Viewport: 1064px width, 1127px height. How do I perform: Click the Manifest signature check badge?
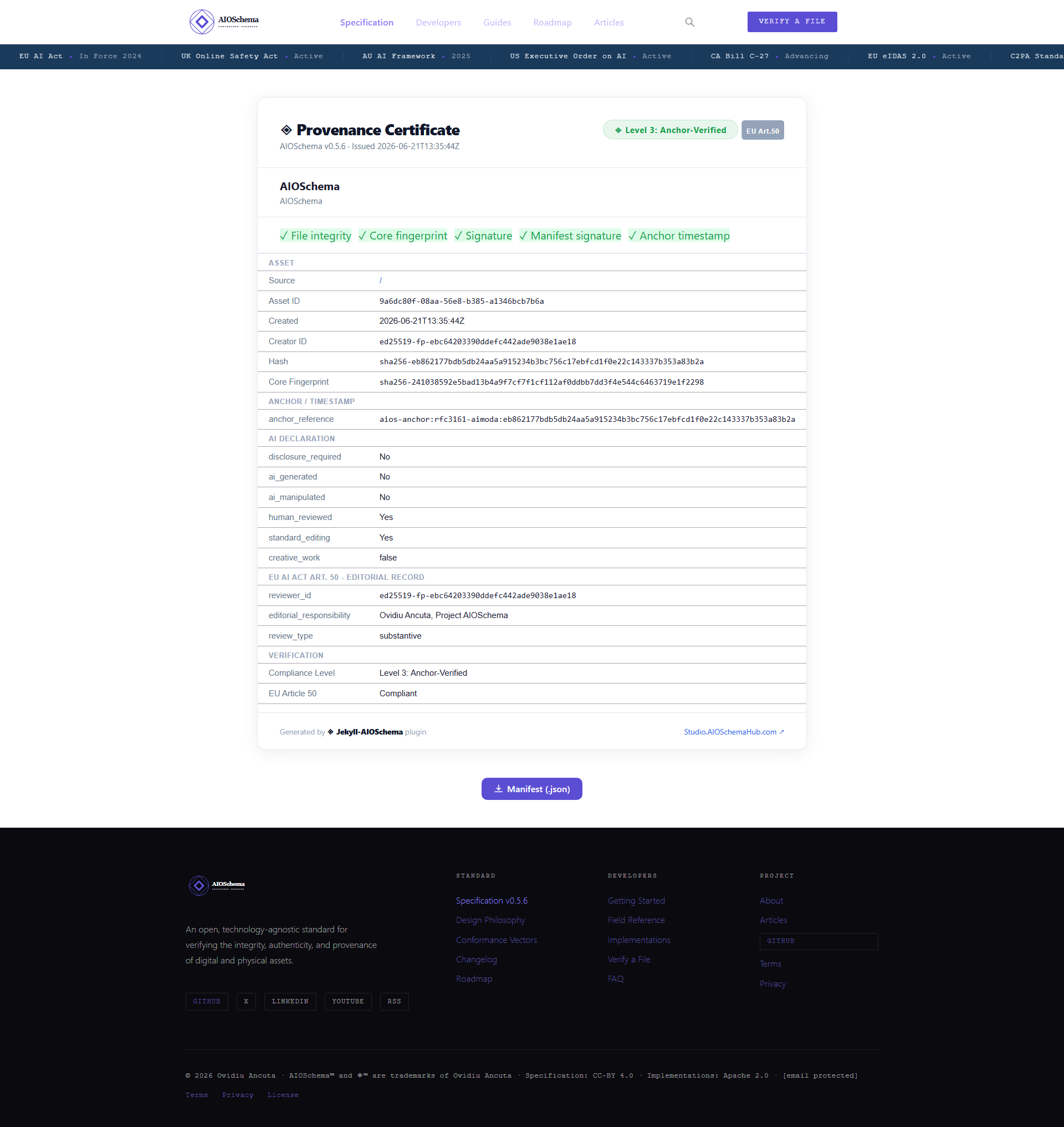click(x=570, y=236)
